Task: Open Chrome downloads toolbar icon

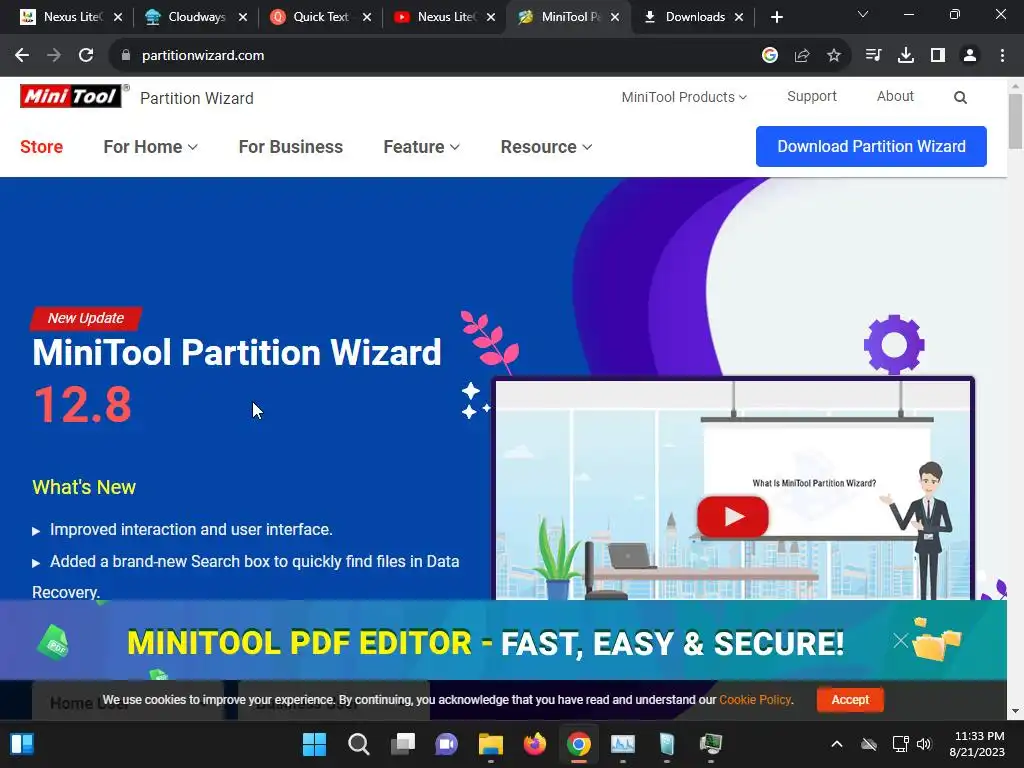Action: 906,56
